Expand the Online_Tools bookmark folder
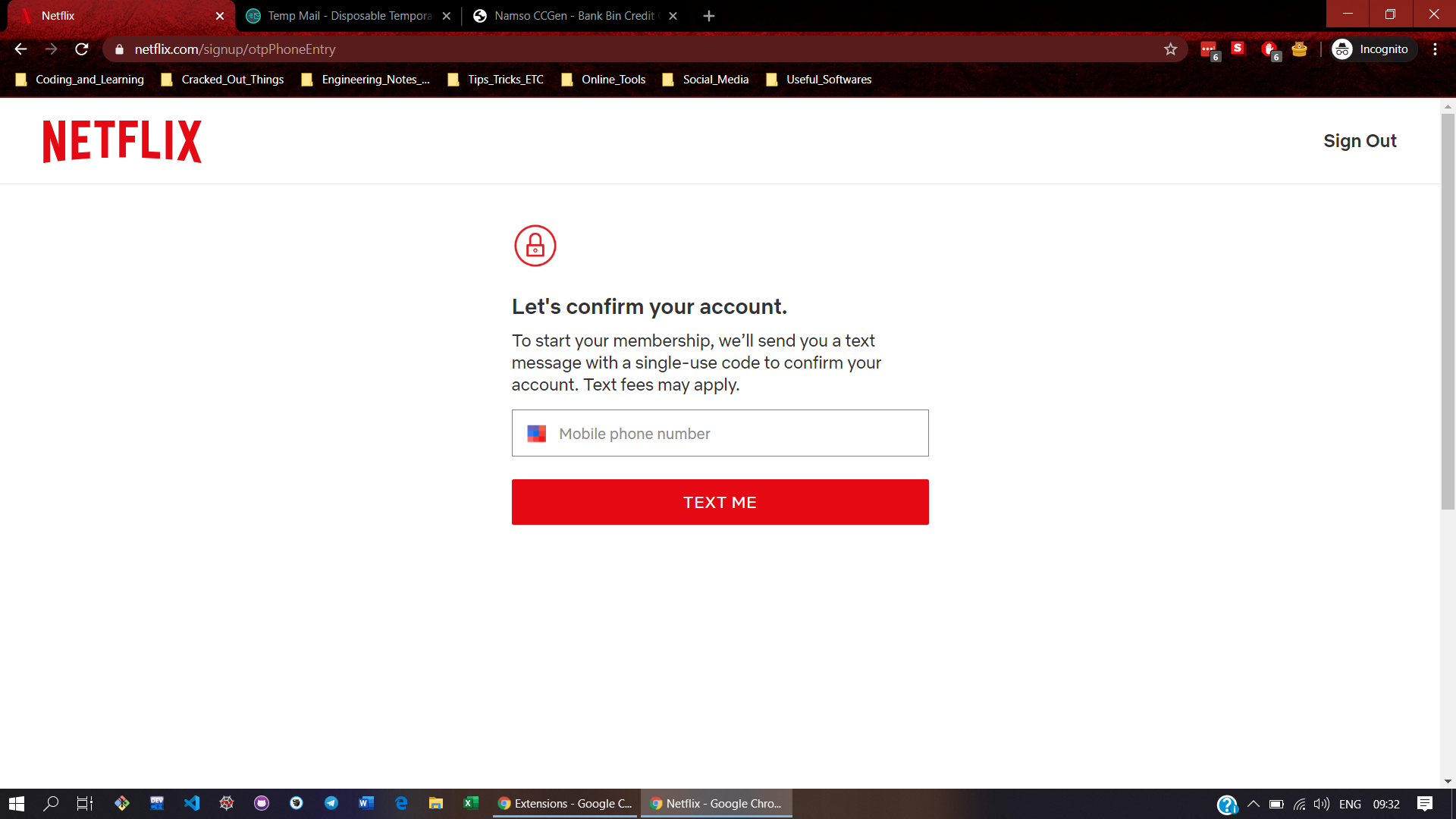 pos(604,80)
